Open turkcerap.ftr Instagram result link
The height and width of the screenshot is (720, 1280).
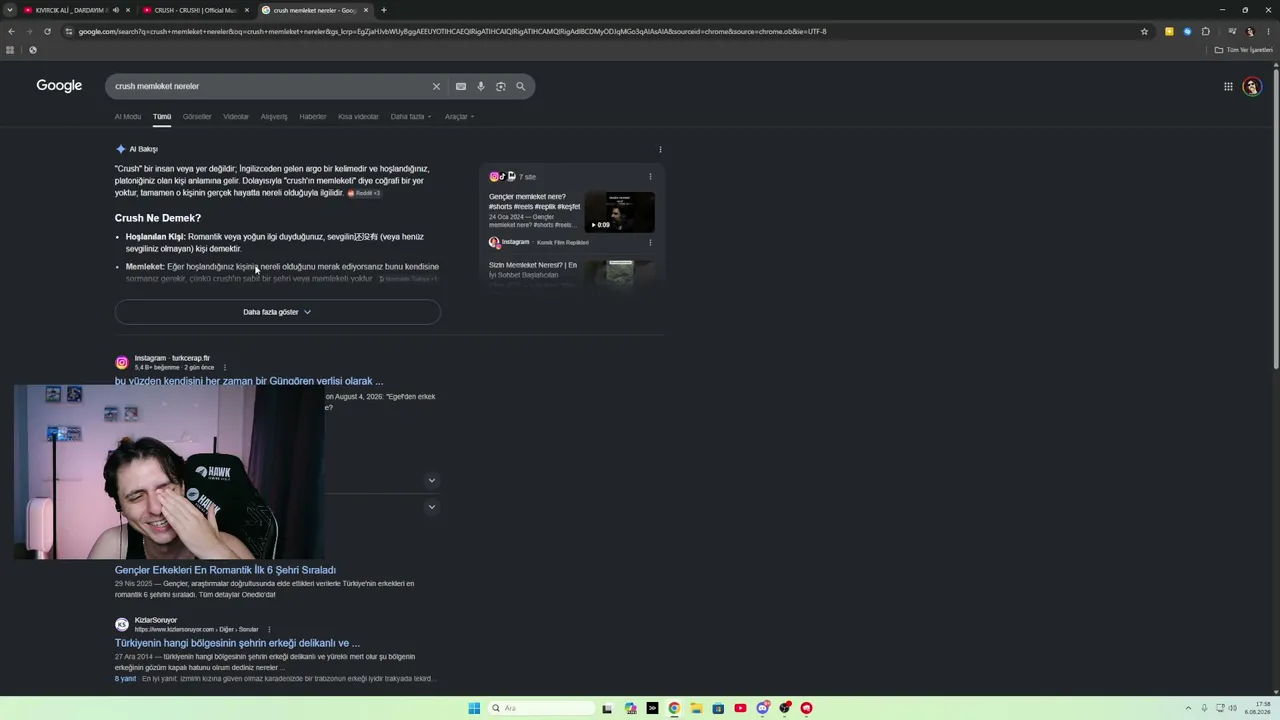249,381
